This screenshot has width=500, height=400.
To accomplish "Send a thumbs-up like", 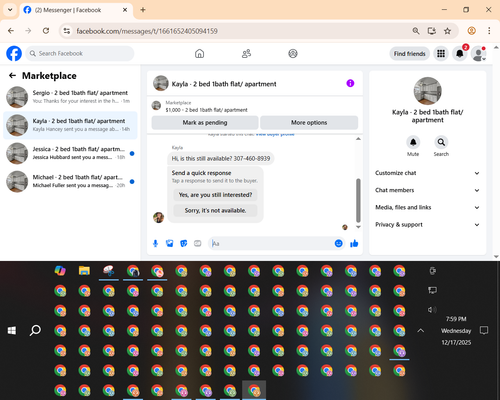I will (x=354, y=244).
